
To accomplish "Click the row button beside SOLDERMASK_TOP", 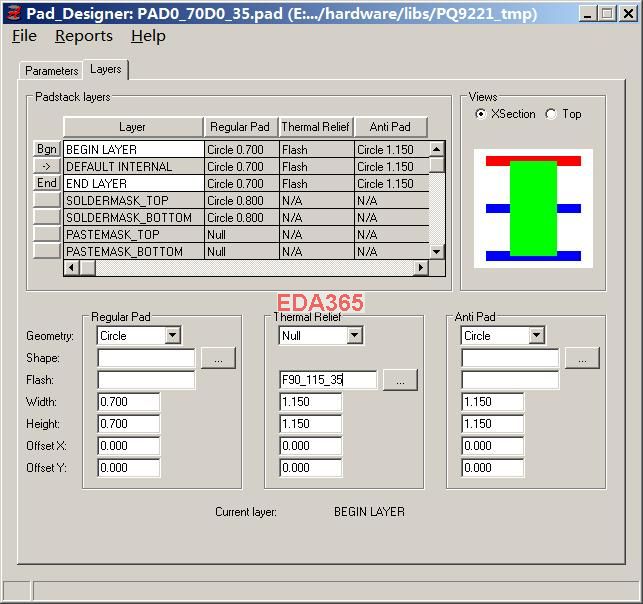I will [47, 200].
